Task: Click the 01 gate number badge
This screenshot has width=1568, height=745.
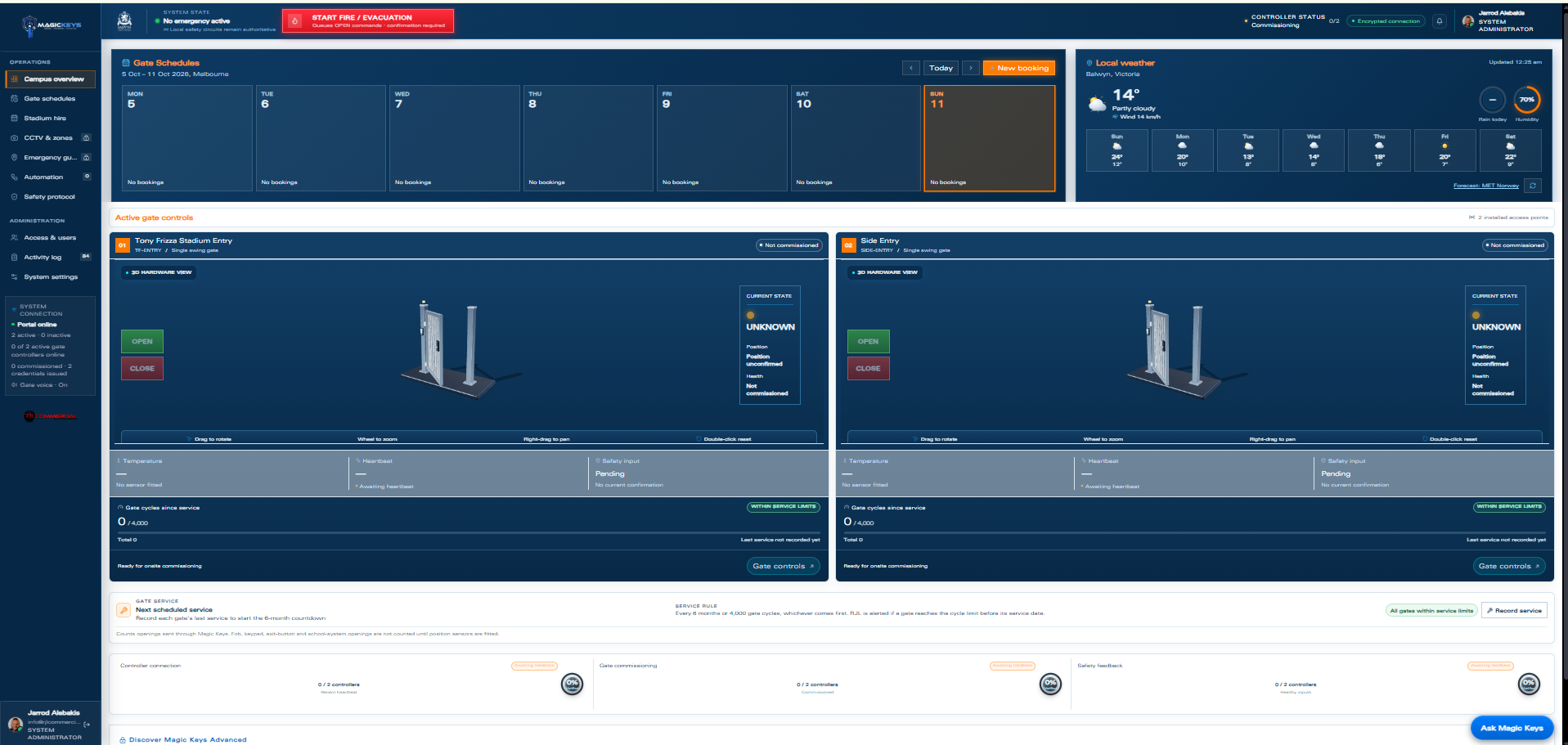Action: point(122,245)
